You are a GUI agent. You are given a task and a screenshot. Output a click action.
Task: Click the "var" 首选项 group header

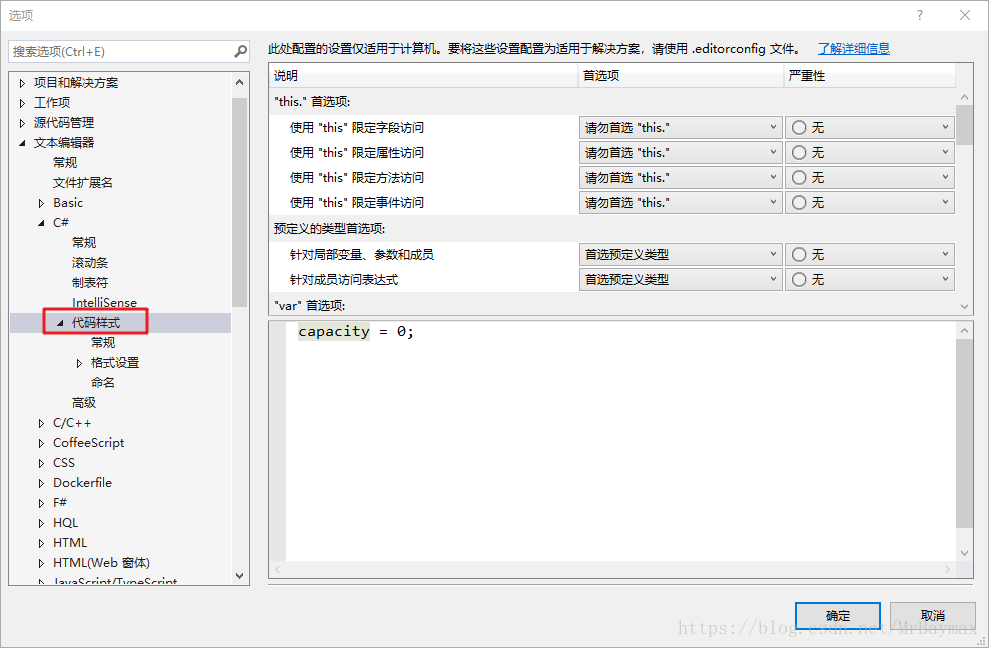point(310,305)
